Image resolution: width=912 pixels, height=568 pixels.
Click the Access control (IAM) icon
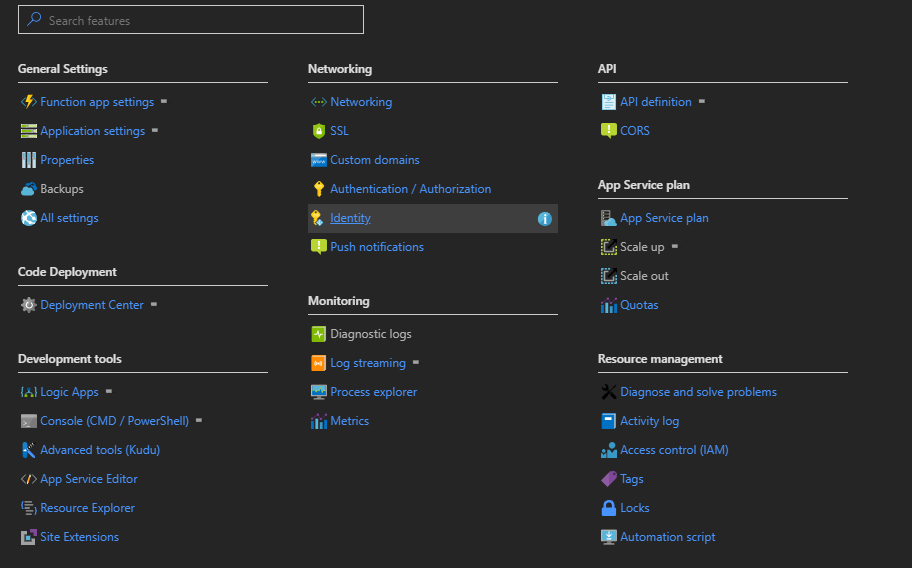[608, 450]
